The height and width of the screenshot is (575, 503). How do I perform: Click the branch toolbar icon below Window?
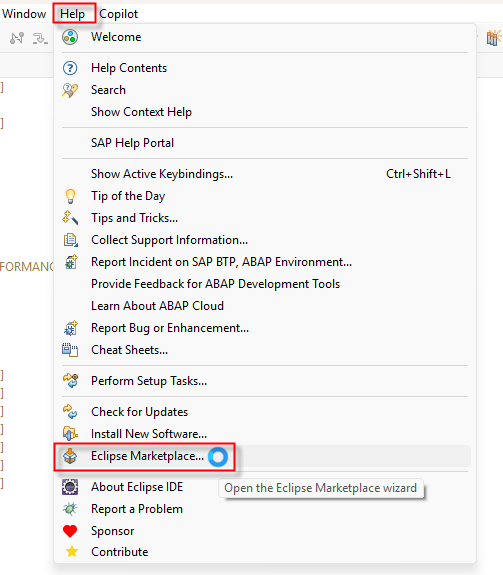point(17,38)
